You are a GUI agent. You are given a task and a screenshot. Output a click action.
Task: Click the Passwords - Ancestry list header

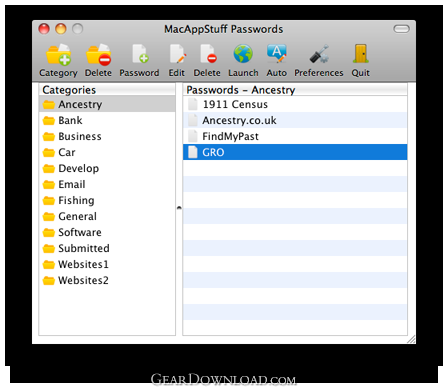295,90
